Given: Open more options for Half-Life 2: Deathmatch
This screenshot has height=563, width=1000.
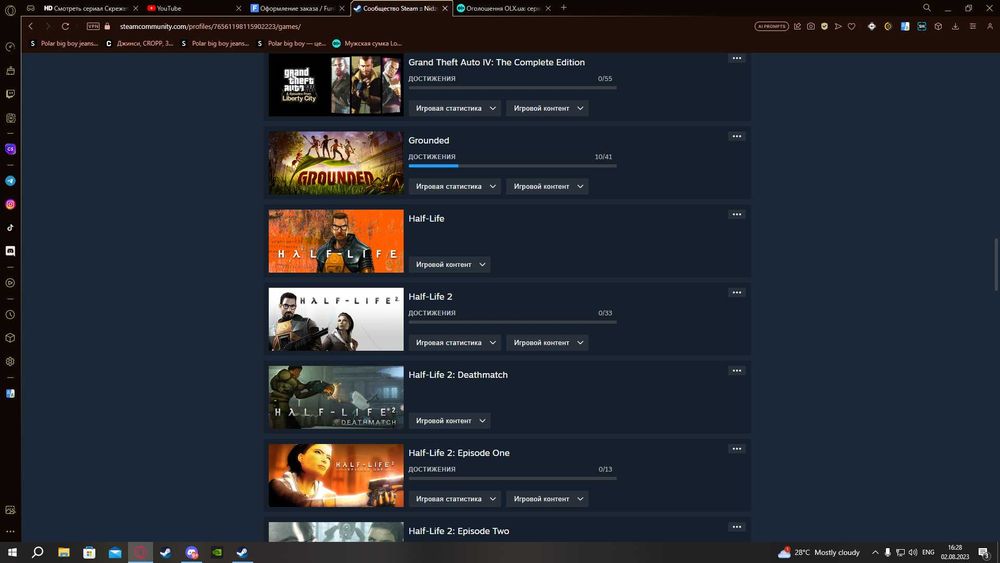Looking at the screenshot, I should tap(737, 370).
